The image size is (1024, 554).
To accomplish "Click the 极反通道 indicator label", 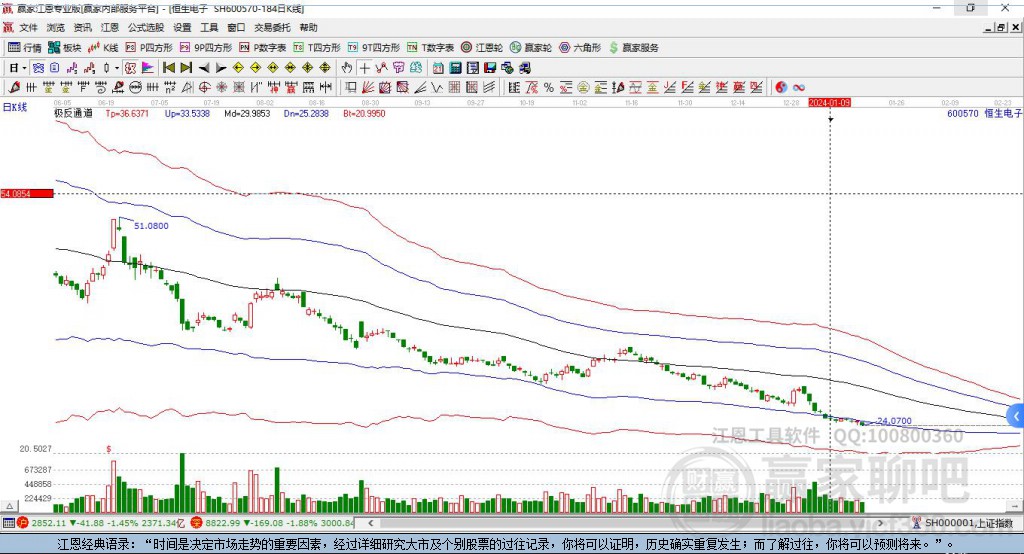I will coord(73,113).
